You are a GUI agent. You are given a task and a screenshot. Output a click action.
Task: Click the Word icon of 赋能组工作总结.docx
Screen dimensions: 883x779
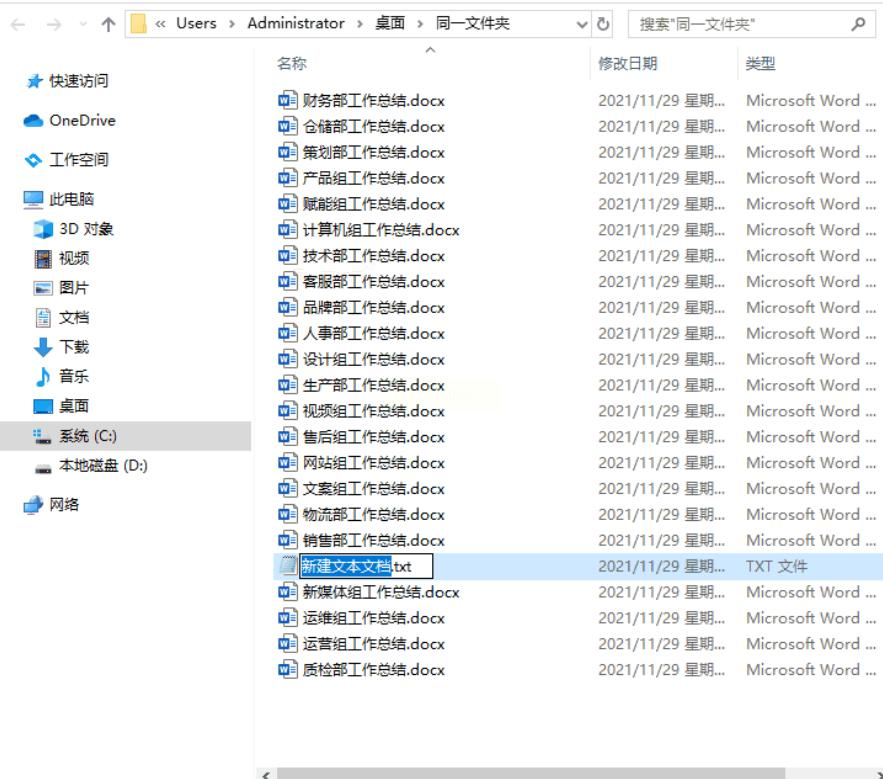coord(287,204)
